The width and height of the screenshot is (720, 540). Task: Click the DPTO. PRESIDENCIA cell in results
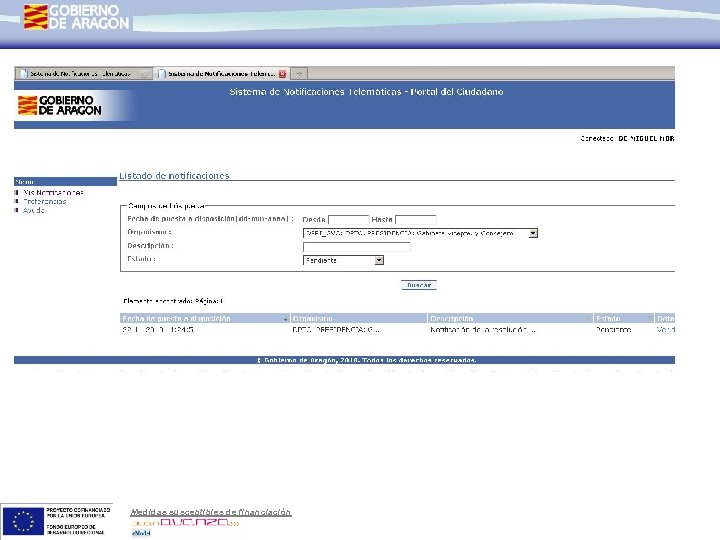pos(336,330)
